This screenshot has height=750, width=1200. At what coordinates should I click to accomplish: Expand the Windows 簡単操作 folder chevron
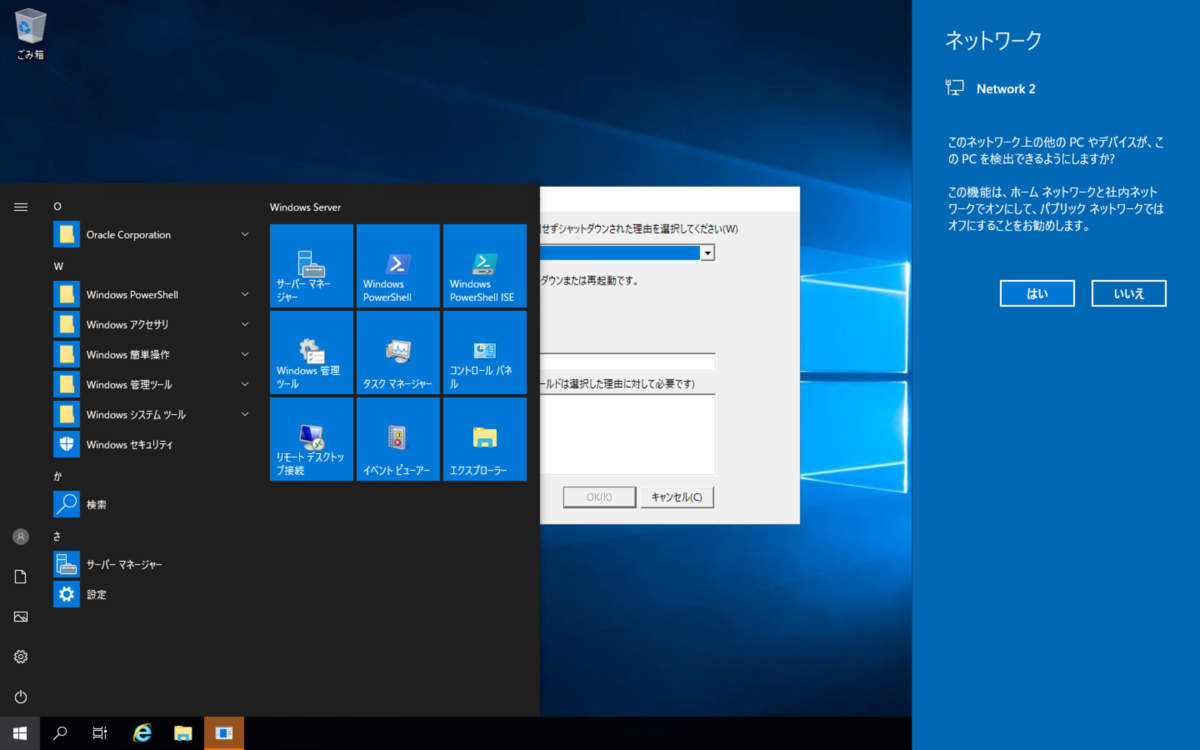point(245,355)
